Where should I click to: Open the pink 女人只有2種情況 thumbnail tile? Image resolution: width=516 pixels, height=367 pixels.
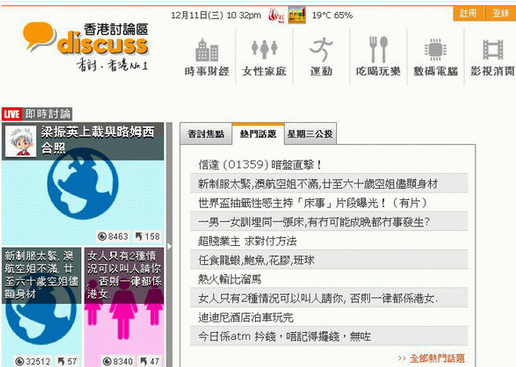[x=124, y=307]
